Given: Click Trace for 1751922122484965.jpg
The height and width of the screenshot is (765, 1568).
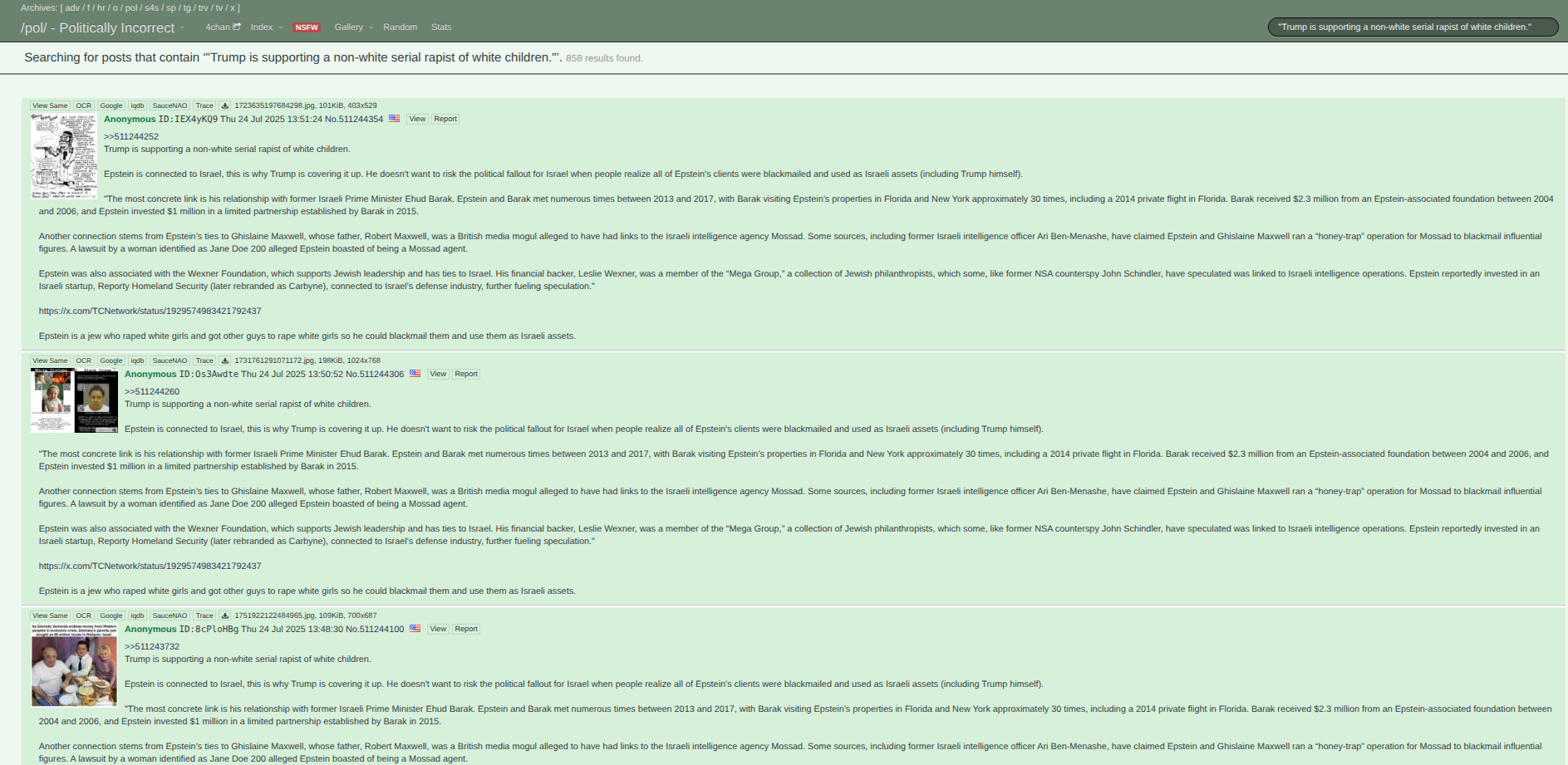Looking at the screenshot, I should click(204, 615).
